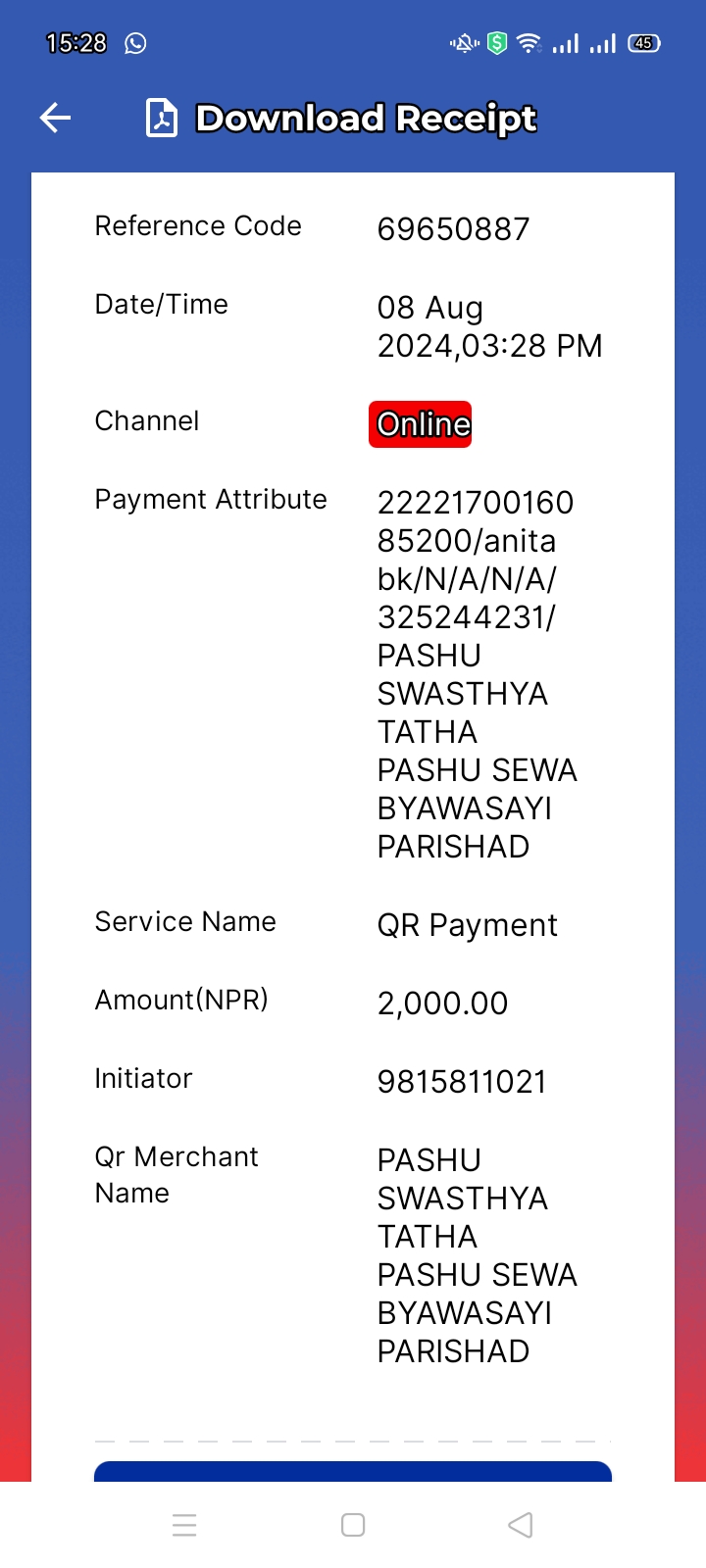Screen dimensions: 706x1568
Task: Select the QR Payment service name value
Action: click(x=468, y=925)
